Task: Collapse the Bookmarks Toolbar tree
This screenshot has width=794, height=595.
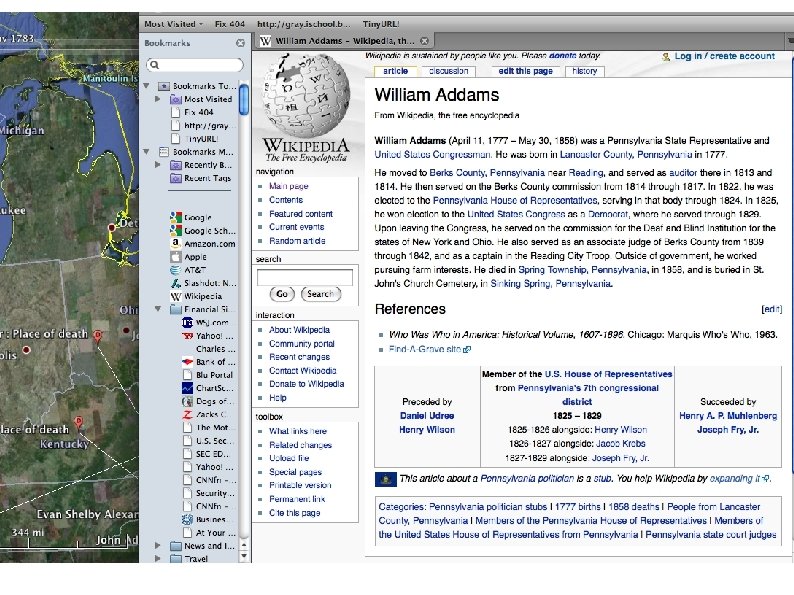Action: coord(146,86)
